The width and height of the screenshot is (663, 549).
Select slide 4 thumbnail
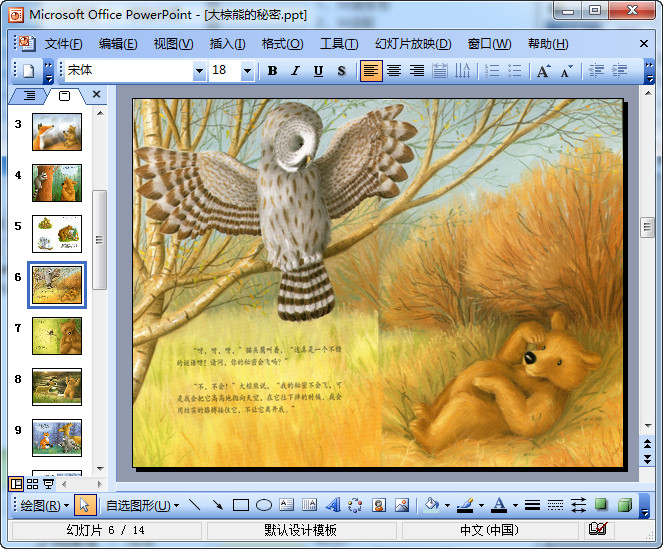[x=57, y=183]
